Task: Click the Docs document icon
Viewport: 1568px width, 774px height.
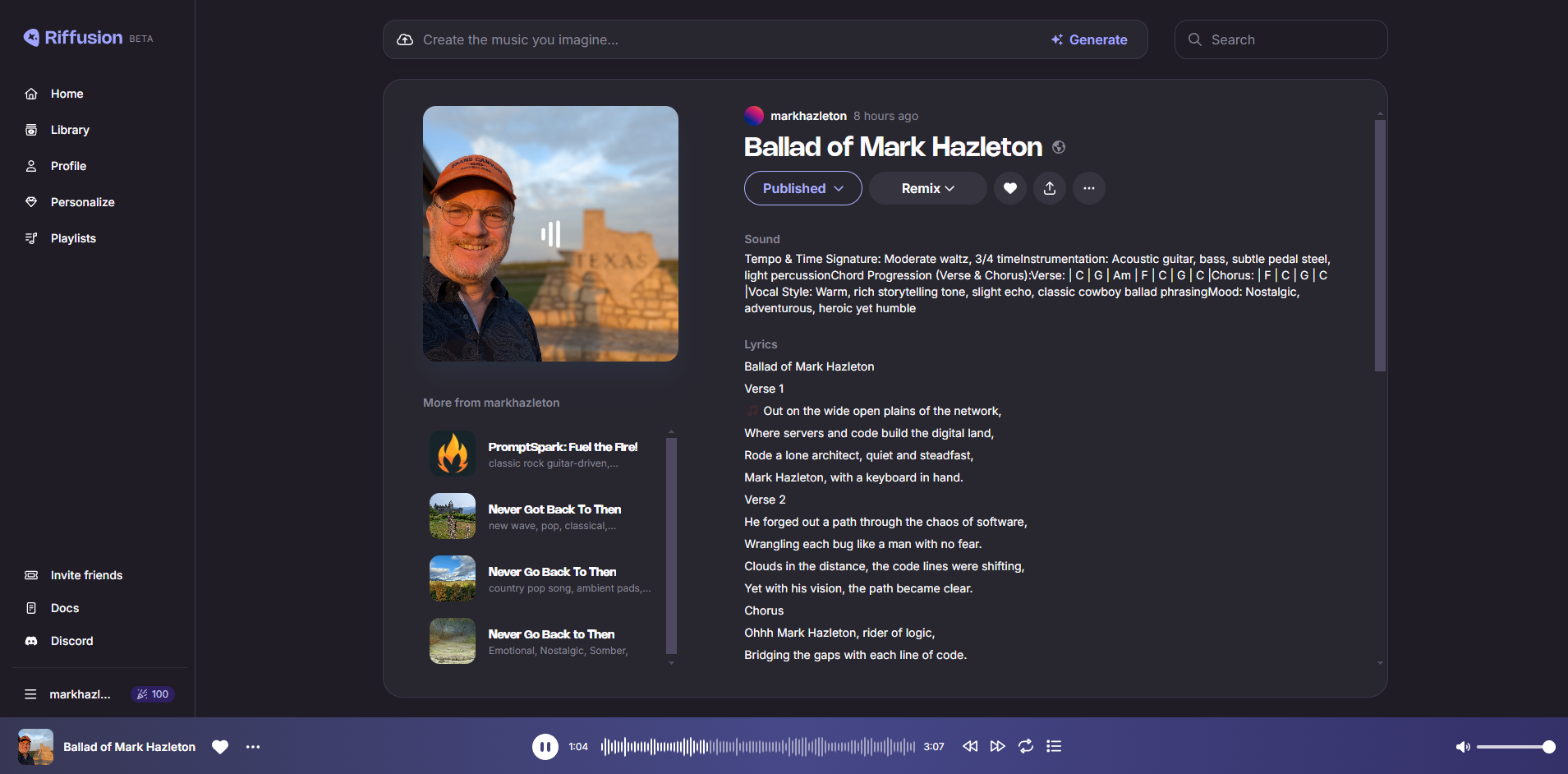Action: tap(31, 608)
